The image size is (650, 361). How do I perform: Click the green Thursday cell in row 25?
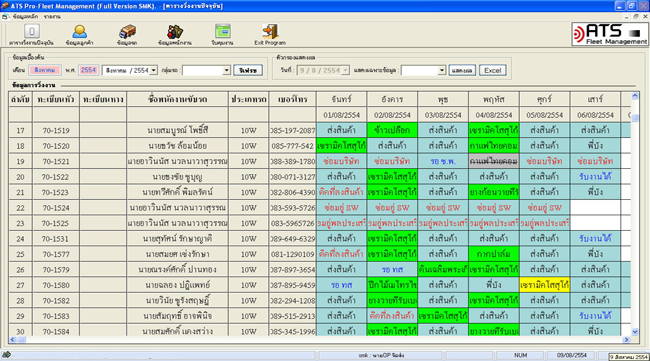pos(494,254)
